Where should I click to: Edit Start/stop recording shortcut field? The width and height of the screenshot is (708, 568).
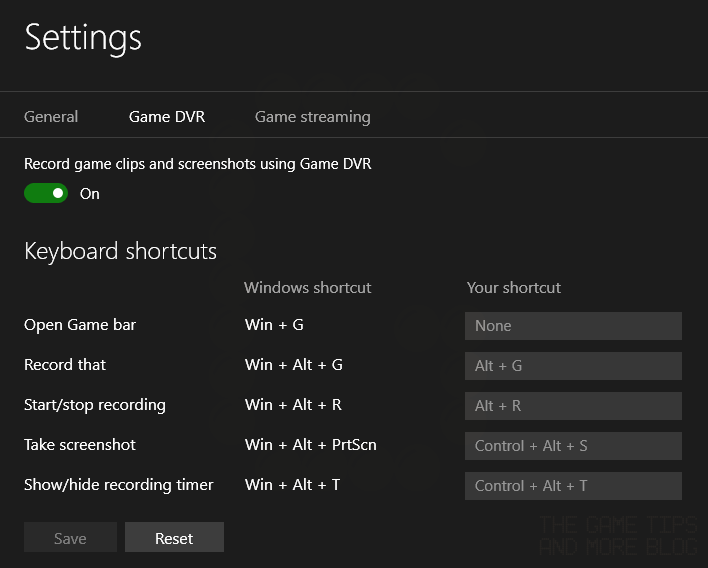coord(573,406)
